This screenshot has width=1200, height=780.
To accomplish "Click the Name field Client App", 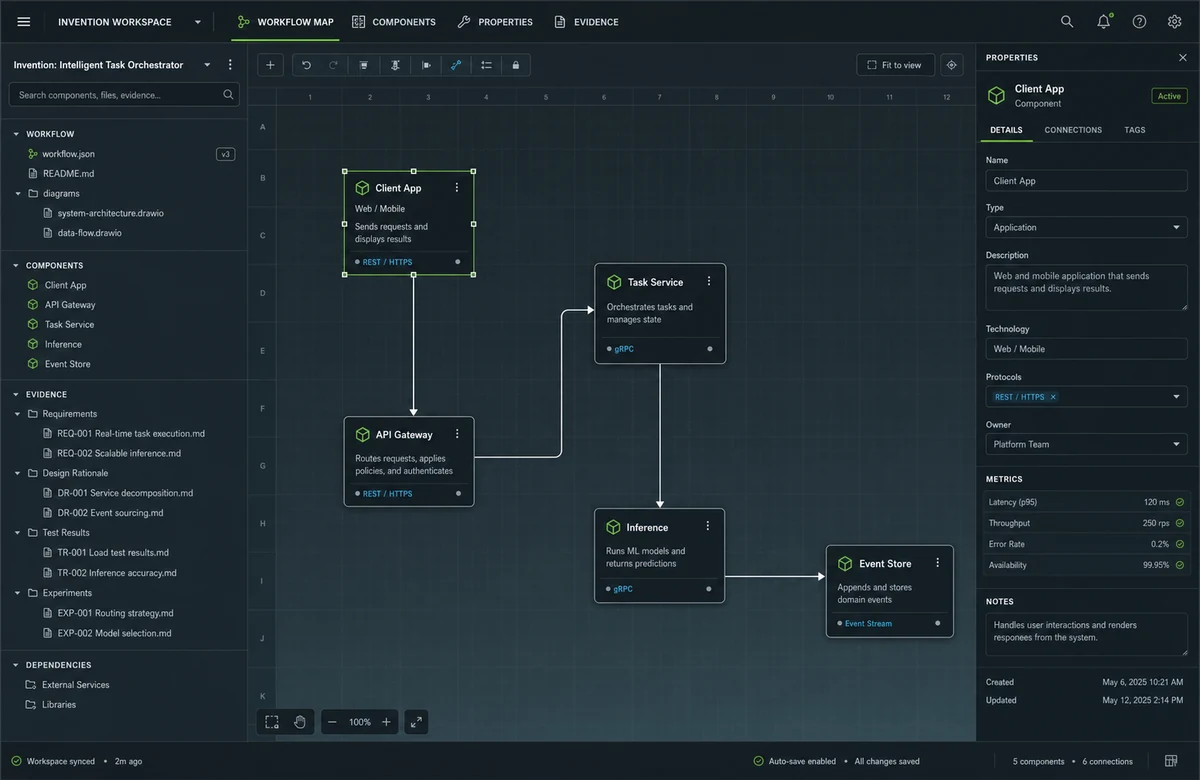I will [x=1086, y=181].
